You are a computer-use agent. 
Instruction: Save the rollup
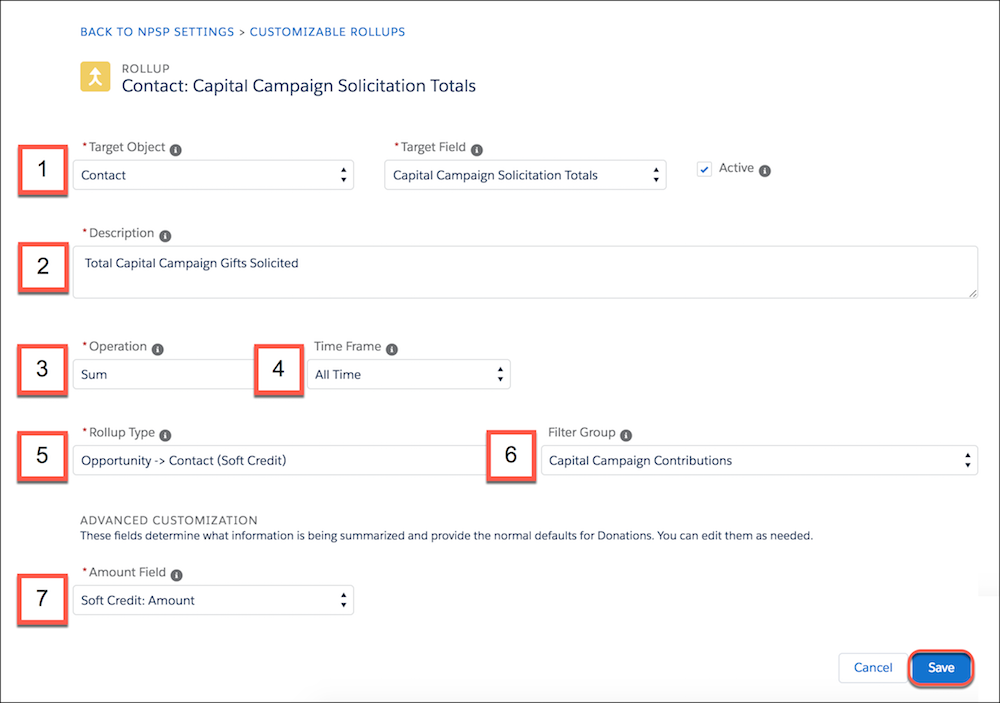point(941,668)
